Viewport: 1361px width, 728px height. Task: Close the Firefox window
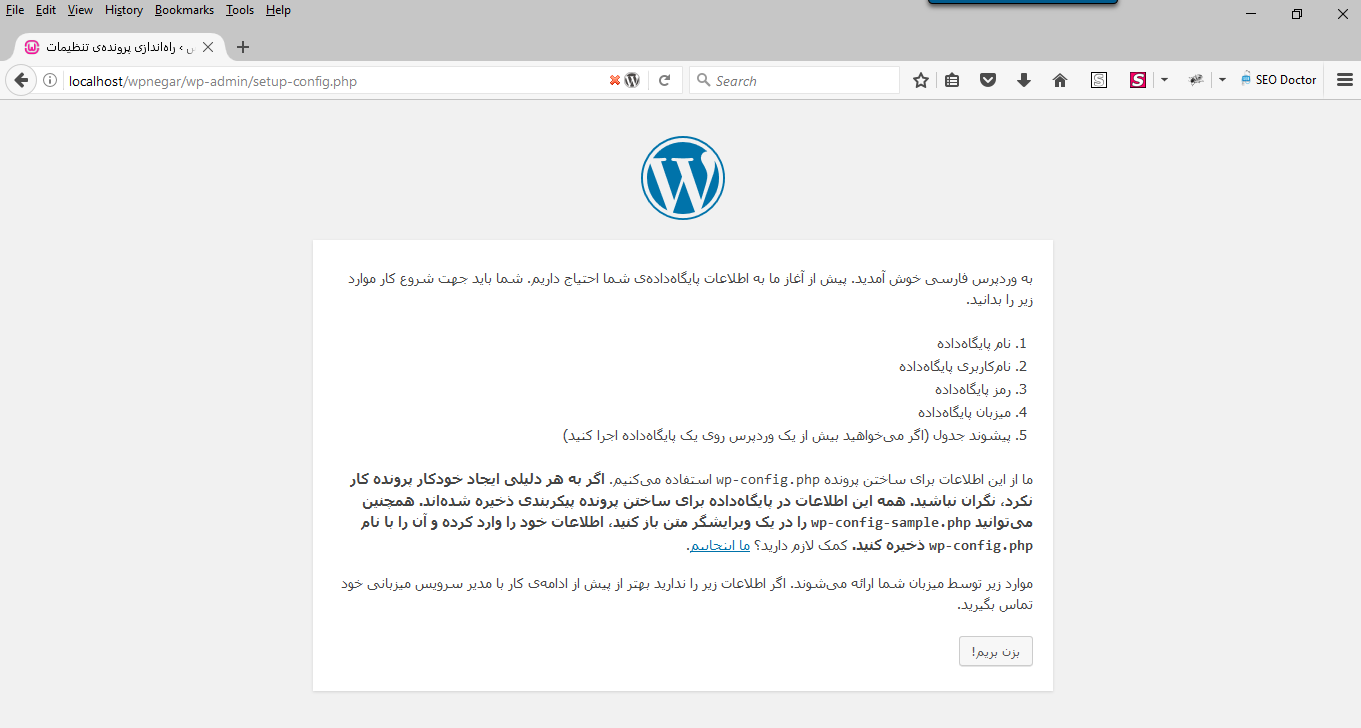click(1341, 13)
